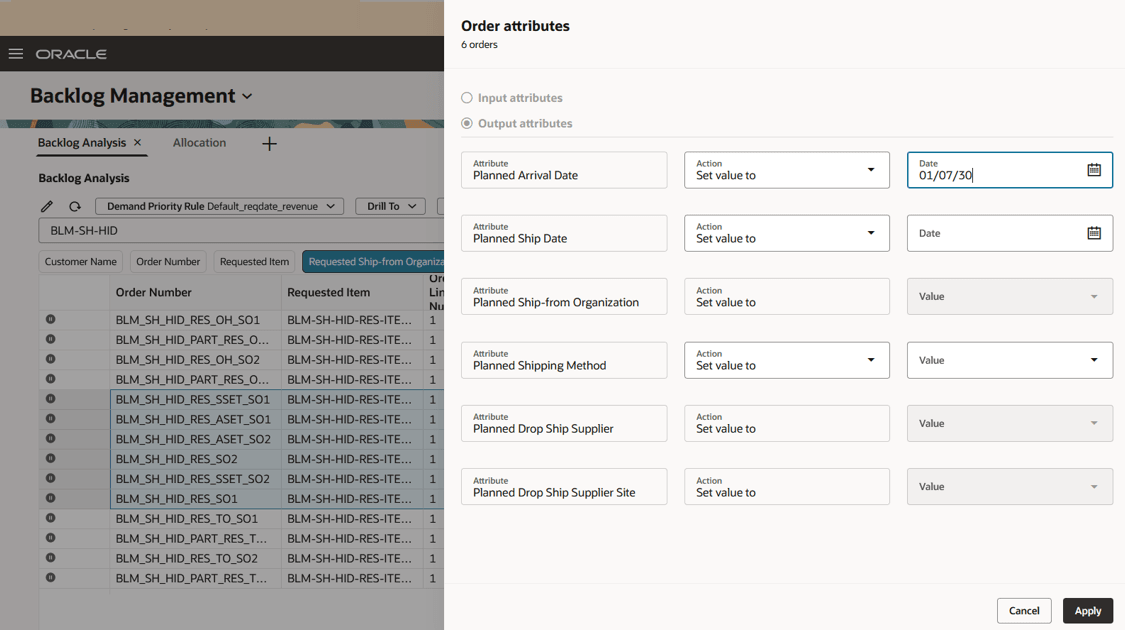Click the refresh icon in Backlog Analysis
This screenshot has height=630, width=1125.
click(x=75, y=207)
